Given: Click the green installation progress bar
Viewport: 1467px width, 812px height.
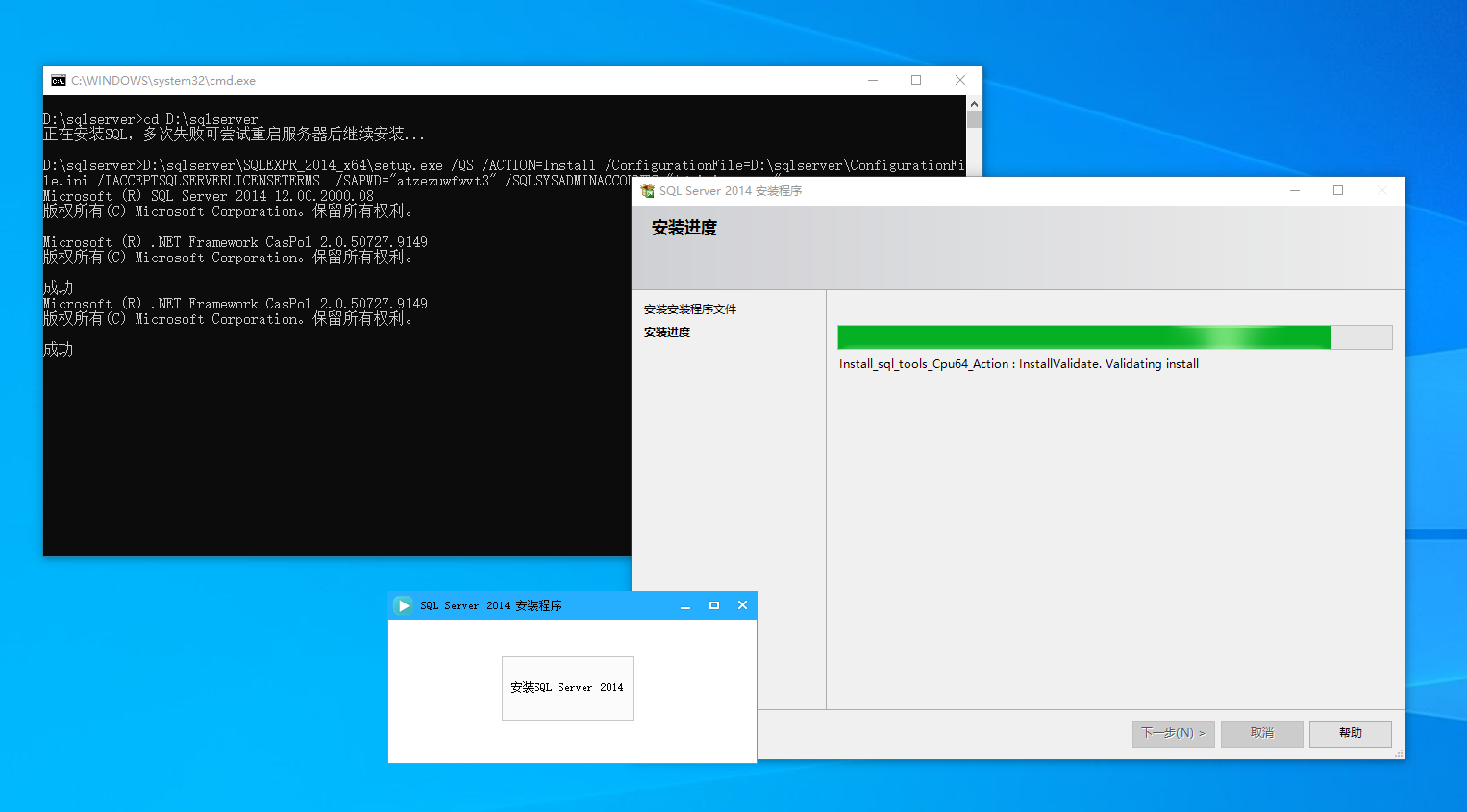Looking at the screenshot, I should coord(1115,337).
